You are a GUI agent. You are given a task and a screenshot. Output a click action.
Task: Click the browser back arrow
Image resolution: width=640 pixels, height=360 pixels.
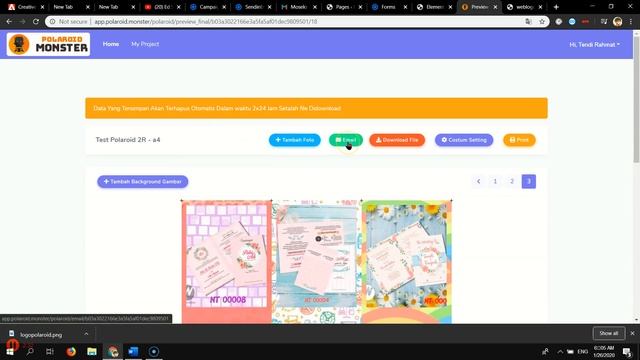coord(9,22)
